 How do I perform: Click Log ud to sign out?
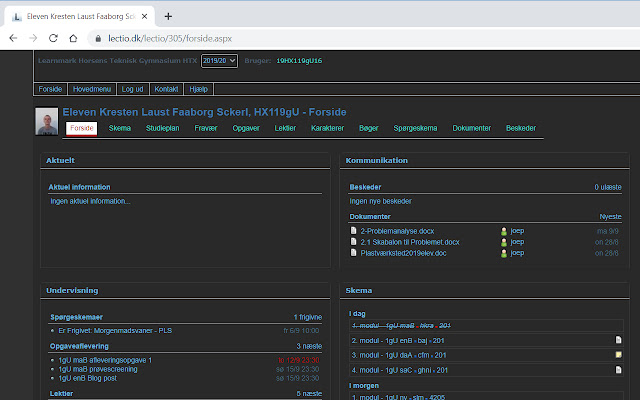(x=133, y=89)
